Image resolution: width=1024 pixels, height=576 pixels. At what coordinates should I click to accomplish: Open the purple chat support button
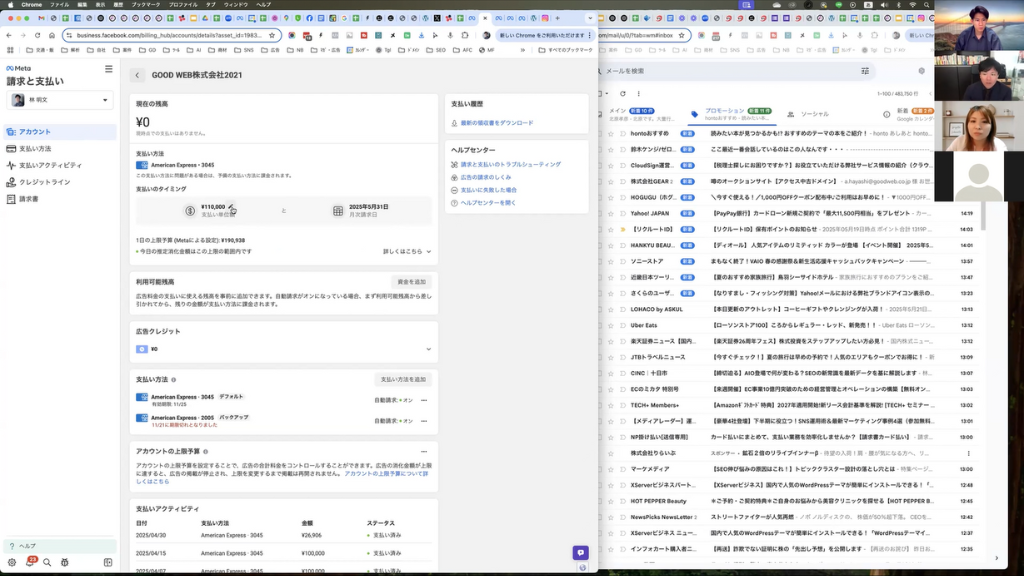(581, 552)
